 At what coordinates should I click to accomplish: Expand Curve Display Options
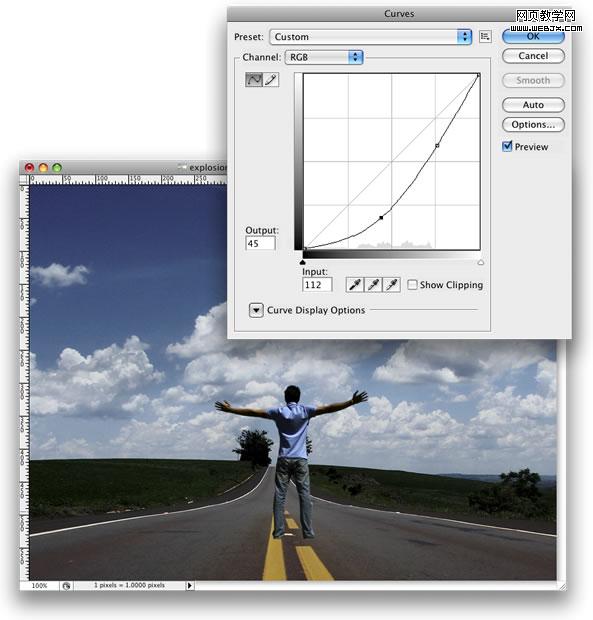coord(256,310)
